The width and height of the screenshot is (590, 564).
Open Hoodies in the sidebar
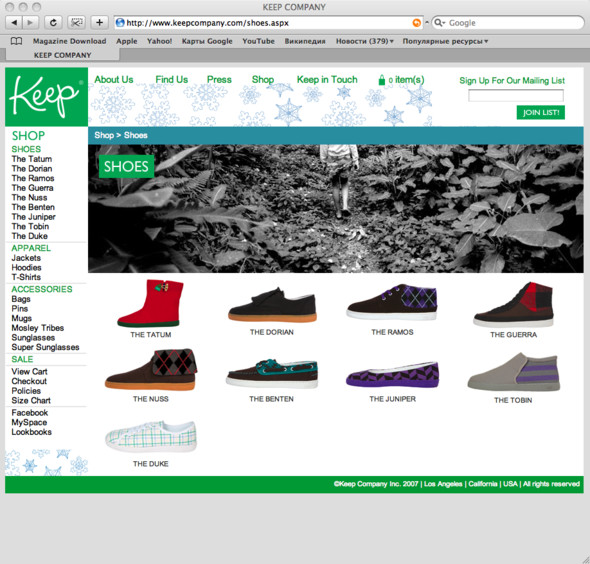[x=26, y=268]
